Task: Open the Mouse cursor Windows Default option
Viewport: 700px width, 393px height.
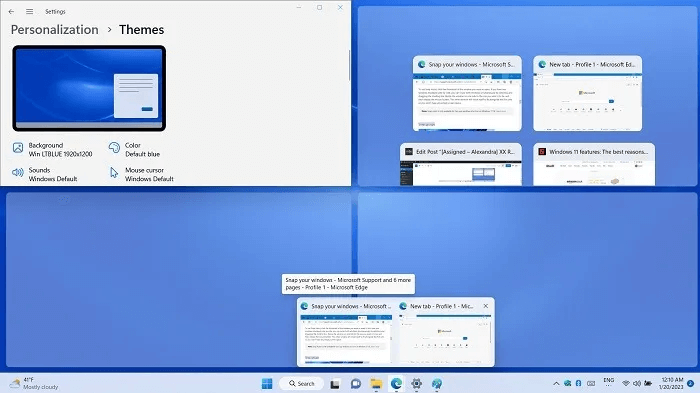Action: tap(142, 174)
